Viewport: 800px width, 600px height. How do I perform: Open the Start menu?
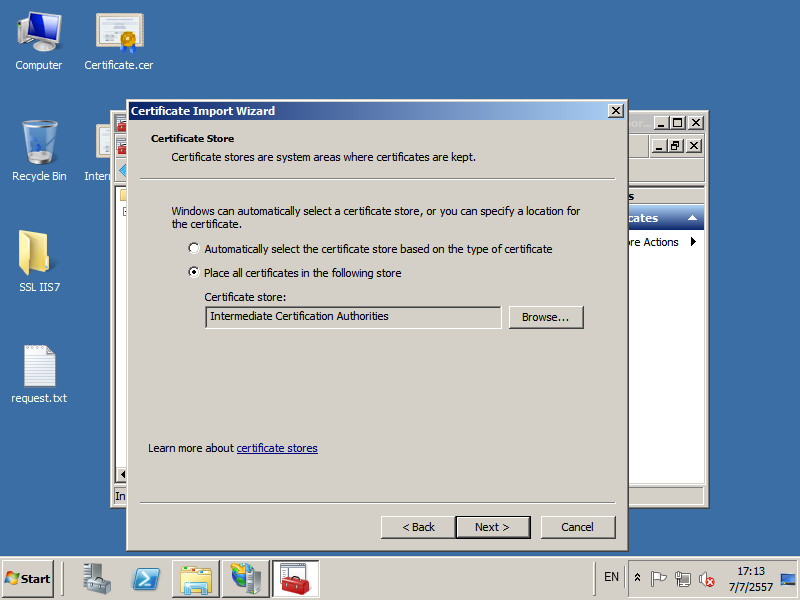click(28, 579)
